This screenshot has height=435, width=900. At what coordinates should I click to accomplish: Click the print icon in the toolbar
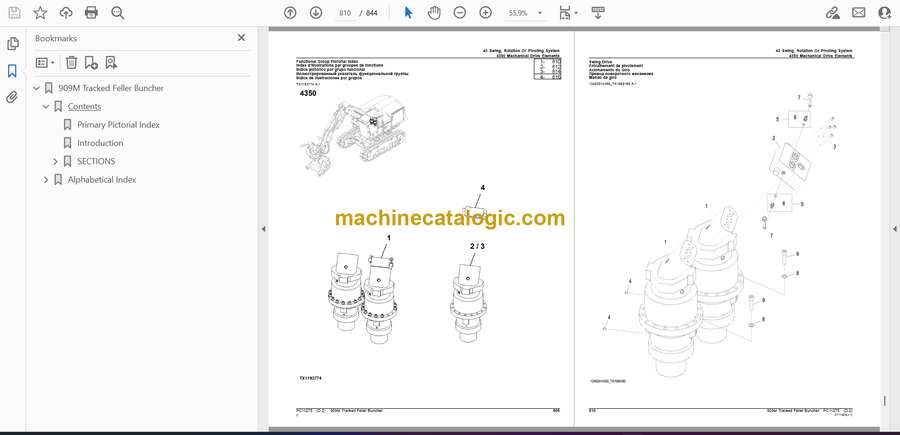point(91,13)
